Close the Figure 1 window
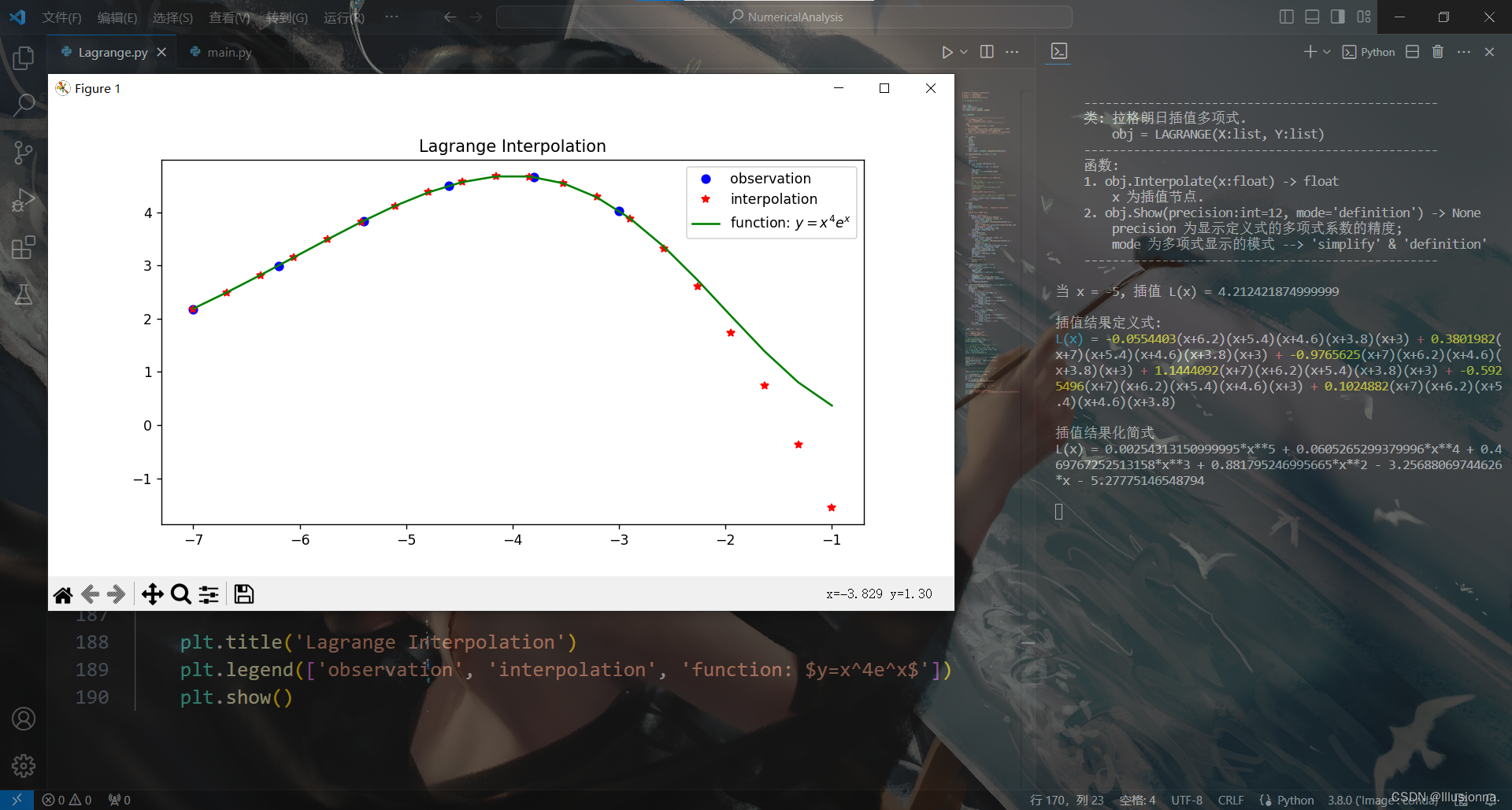 pyautogui.click(x=931, y=88)
